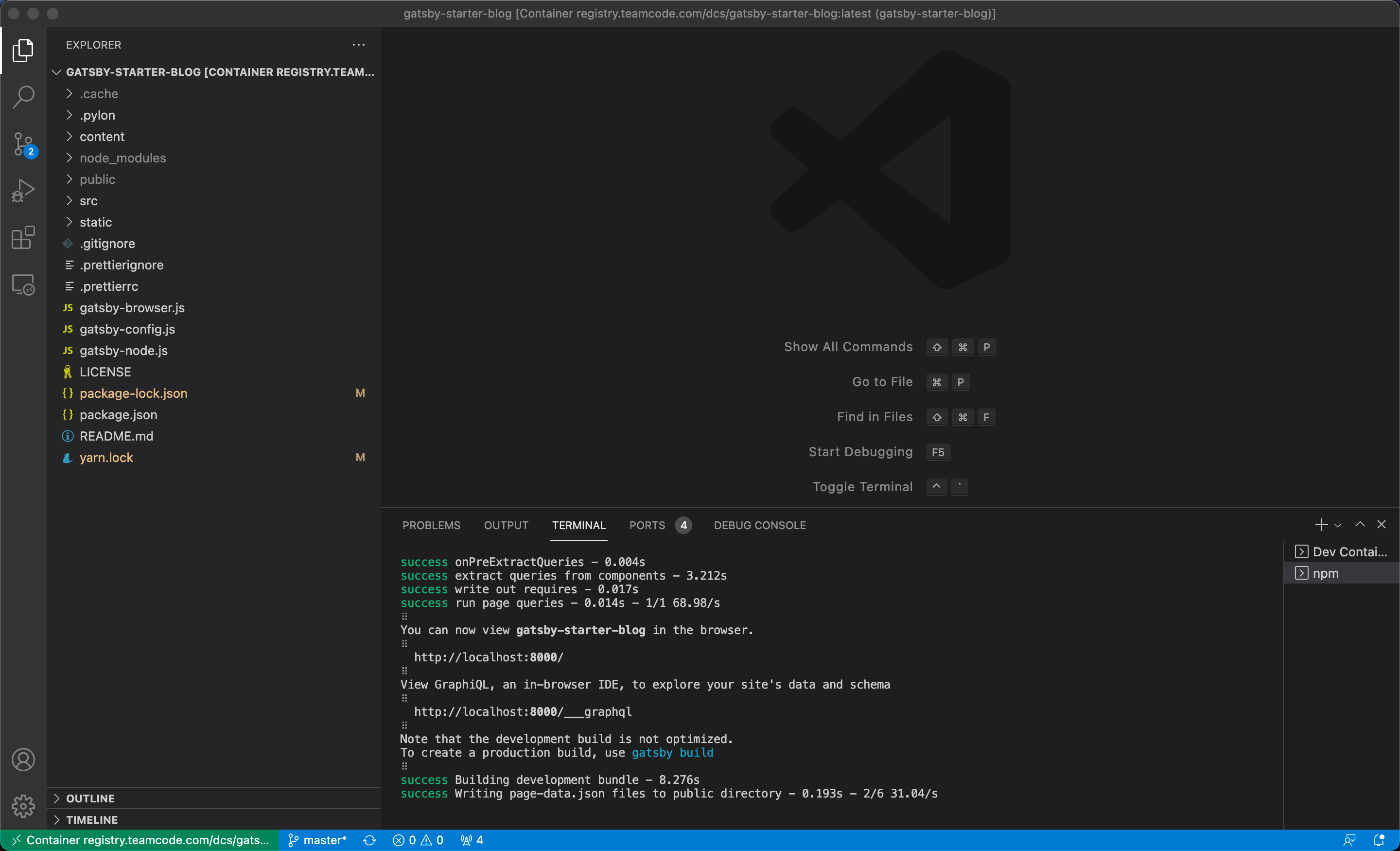Open the DEBUG CONSOLE tab
The height and width of the screenshot is (851, 1400).
click(x=760, y=525)
